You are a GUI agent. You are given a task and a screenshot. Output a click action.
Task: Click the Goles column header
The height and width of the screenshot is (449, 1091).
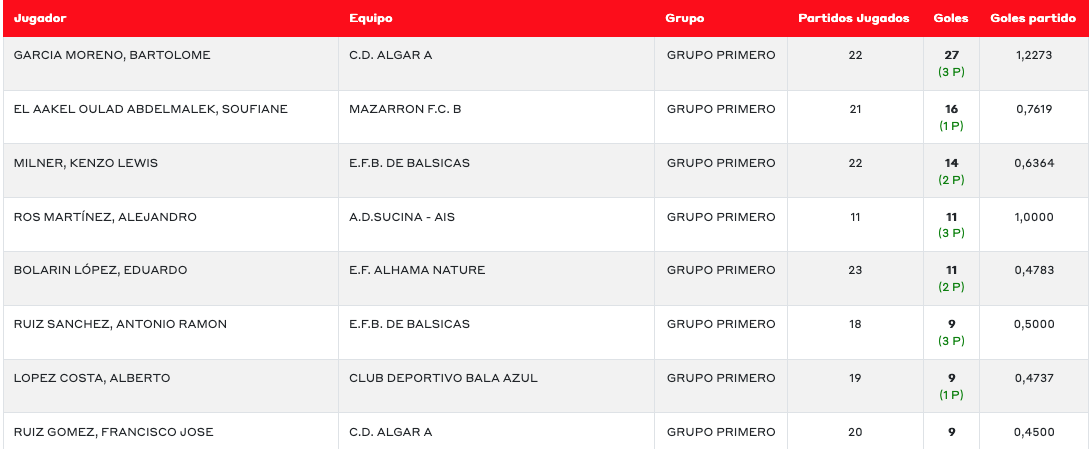tap(950, 18)
